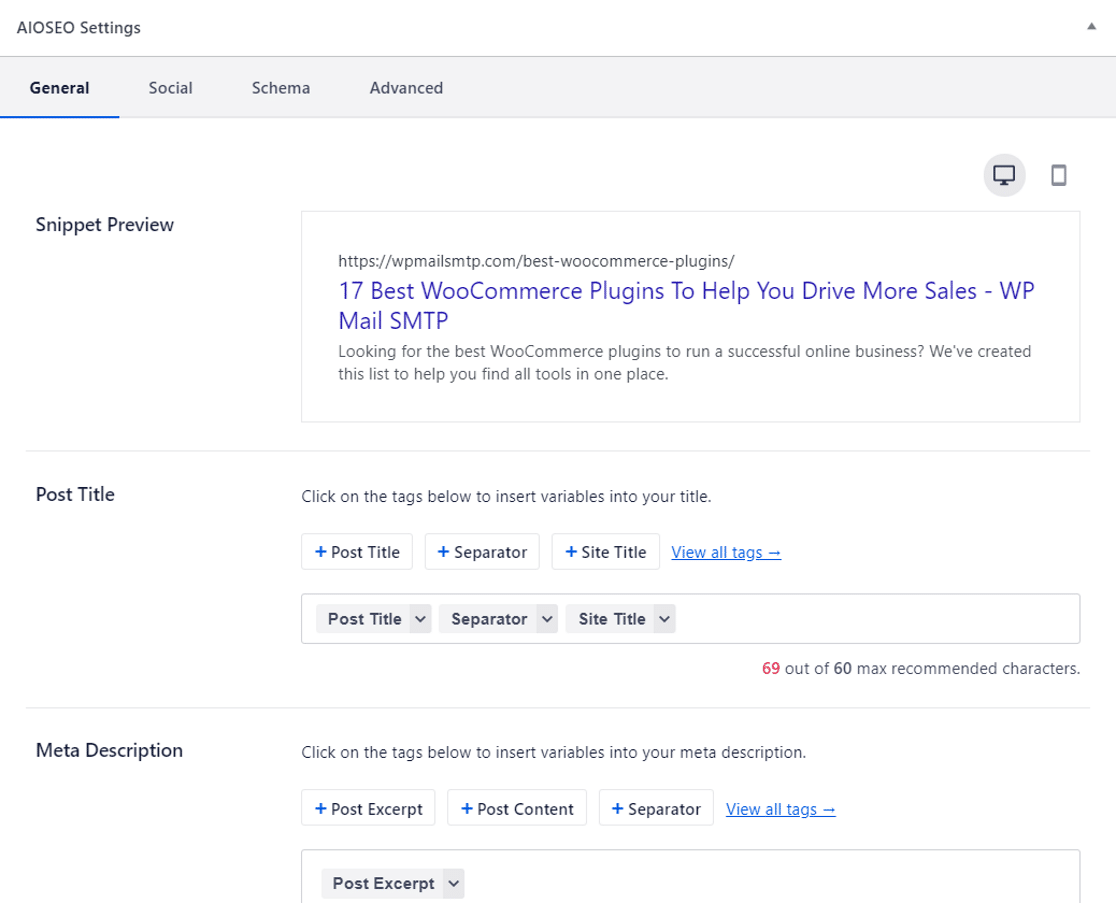Insert Site Title tag button
This screenshot has width=1116, height=903.
click(x=605, y=552)
